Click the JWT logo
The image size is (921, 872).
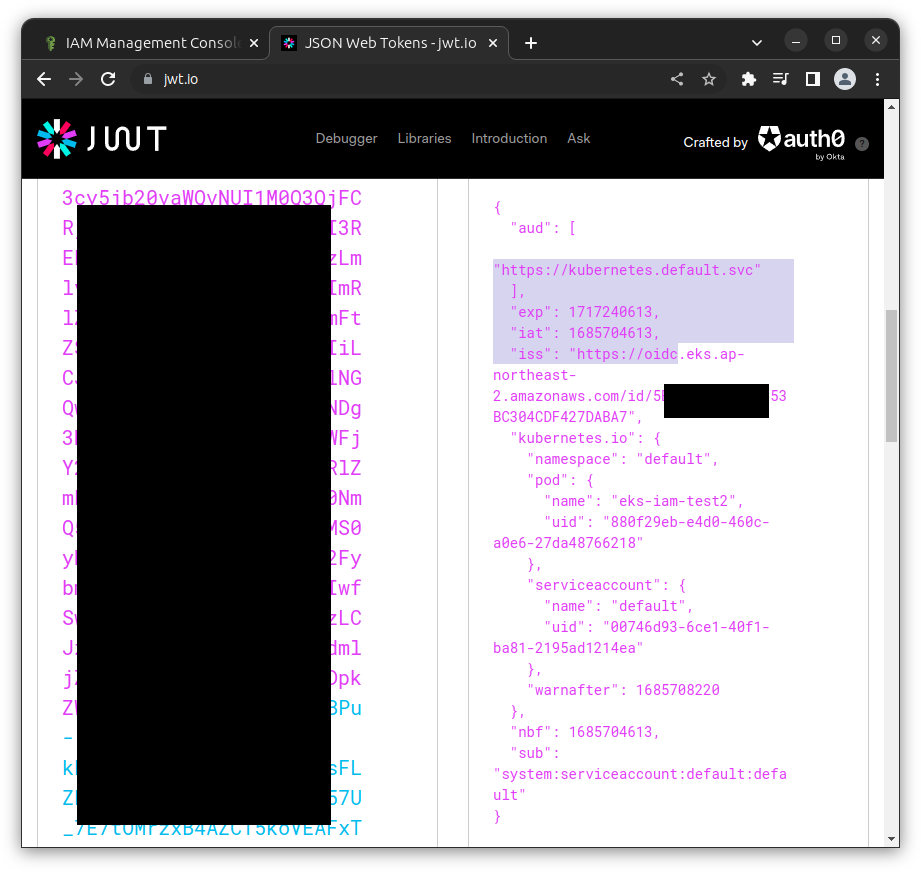(x=102, y=139)
